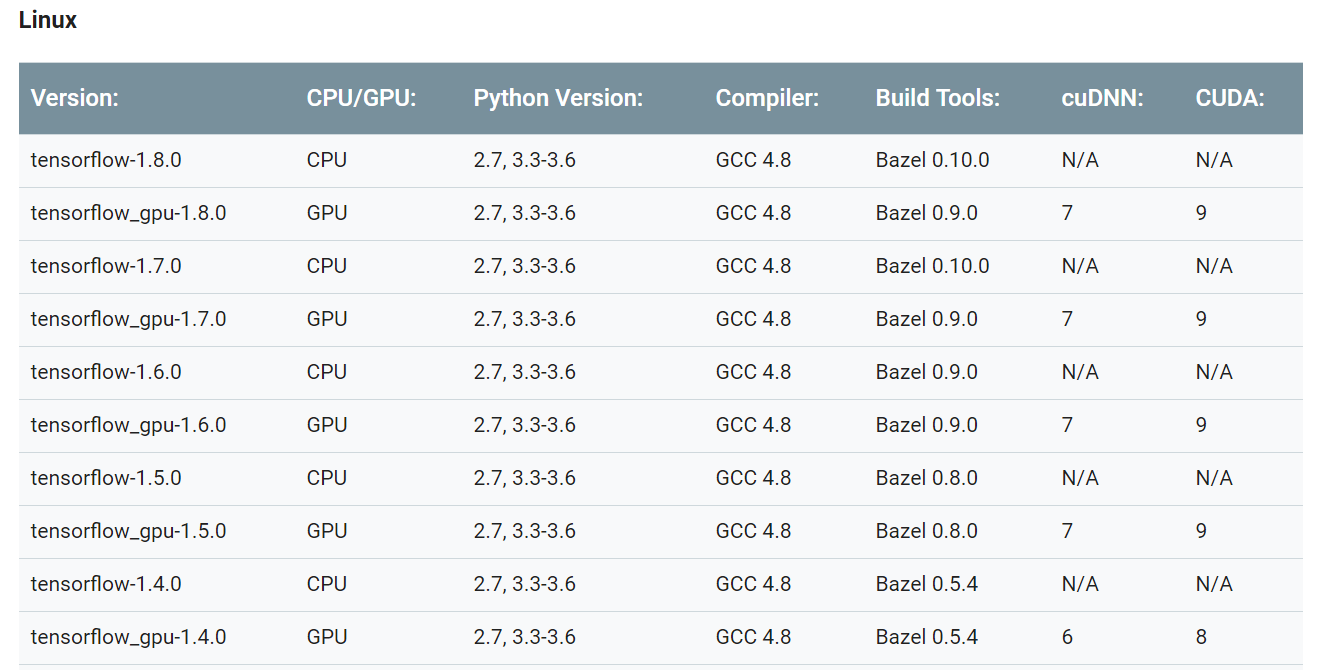
Task: Click GCC 4.8 in the tensorflow_gpu-1.7.0 row
Action: (x=753, y=319)
